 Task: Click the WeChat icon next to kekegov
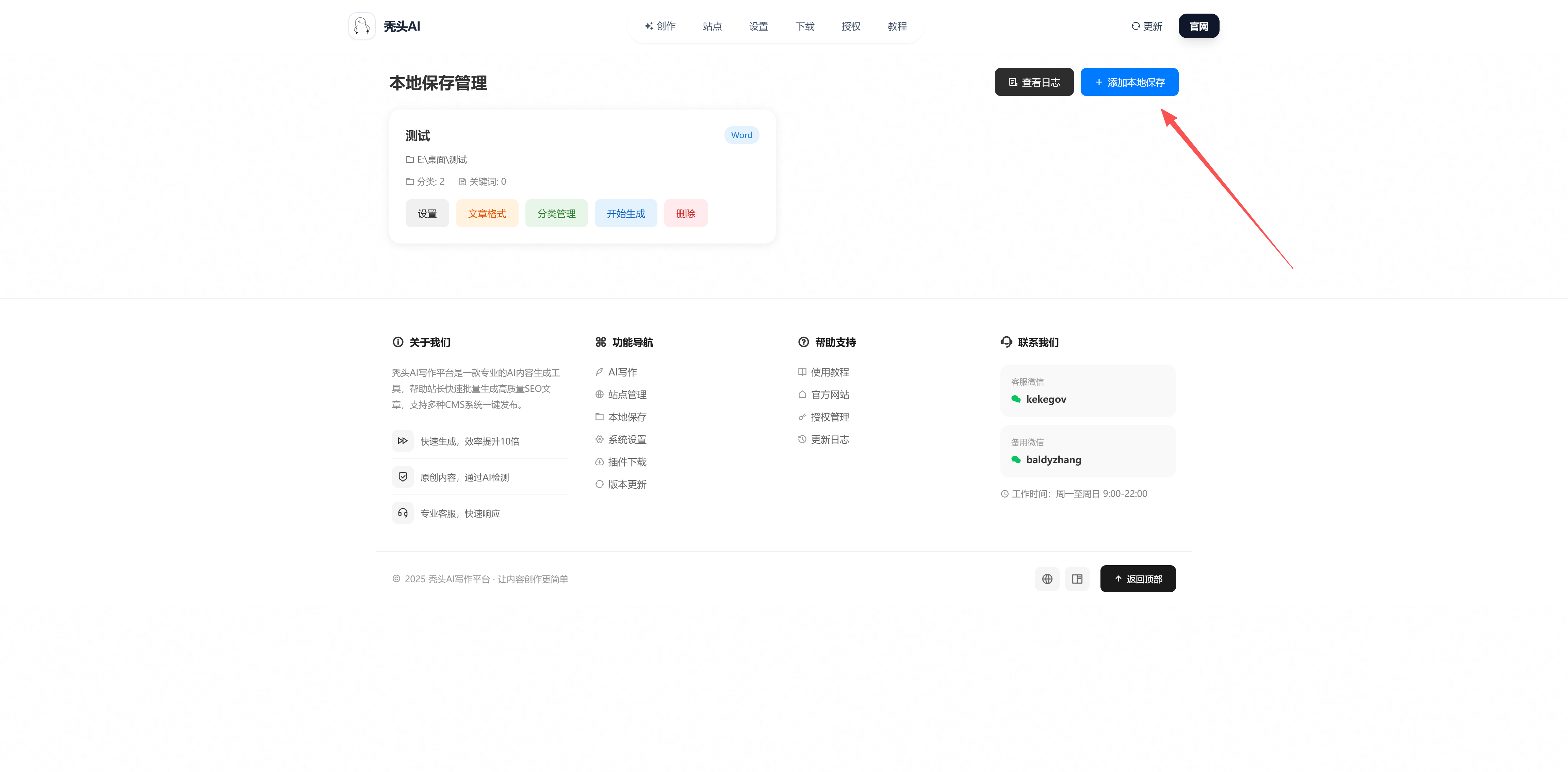[1016, 399]
